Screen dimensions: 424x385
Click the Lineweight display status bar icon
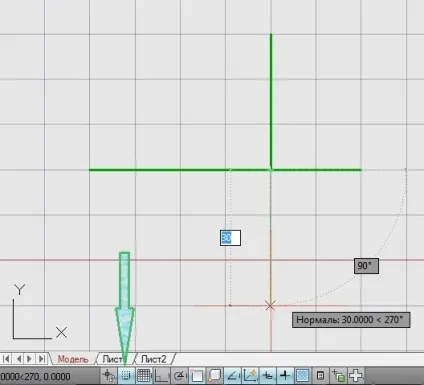coord(285,376)
